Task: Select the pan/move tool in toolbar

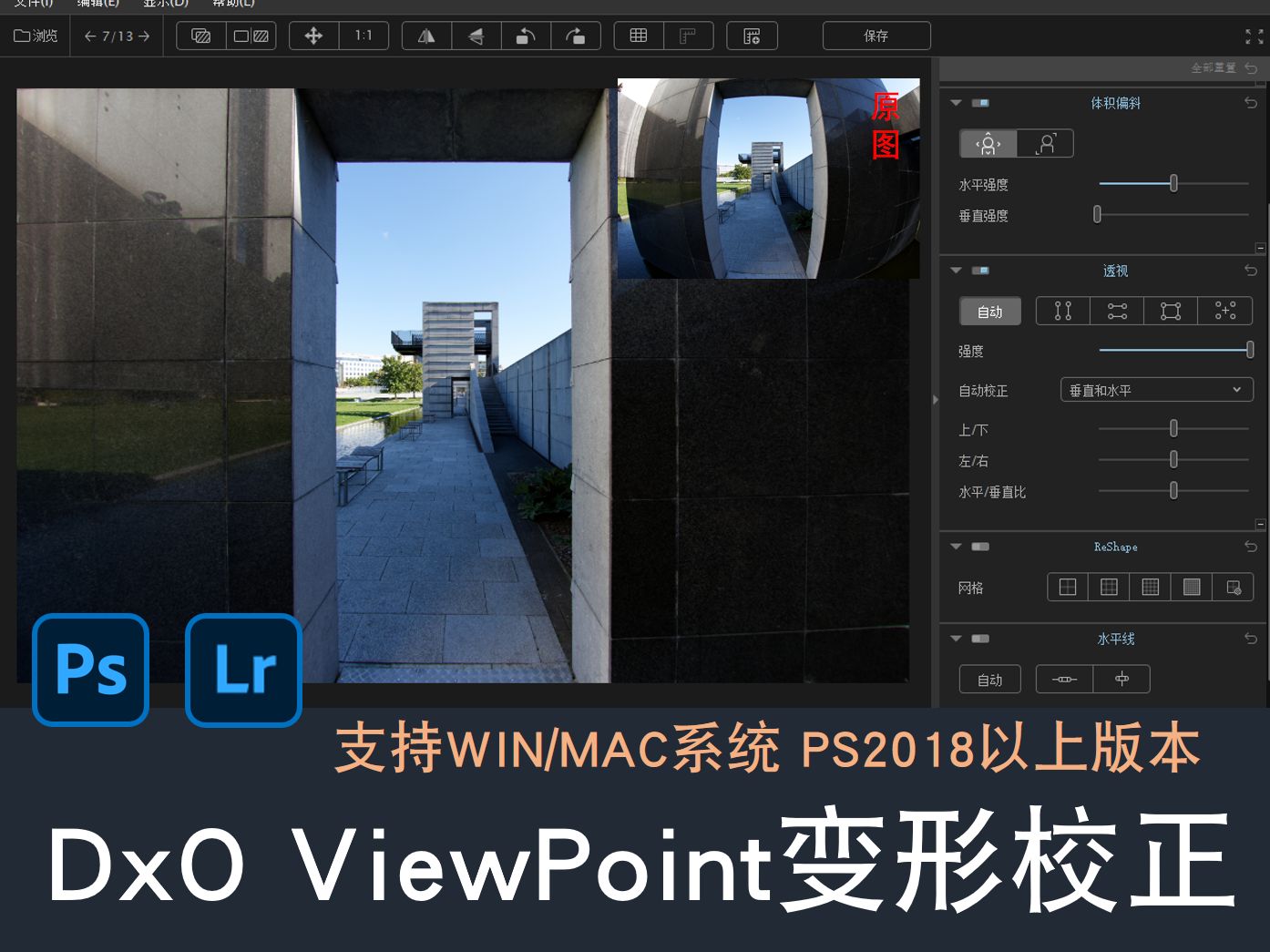Action: (313, 36)
